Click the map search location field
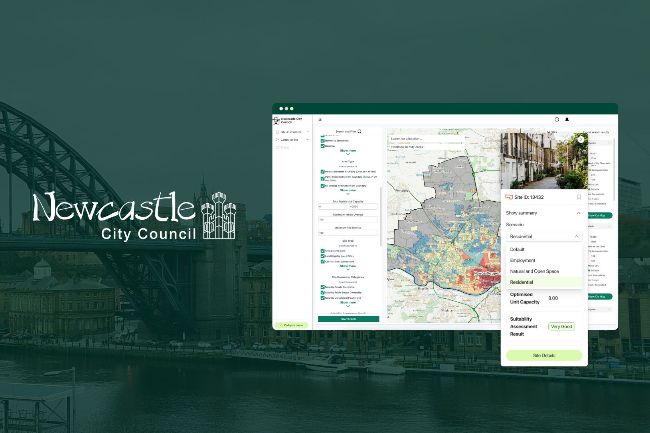Screen dimensions: 650x433 426,139
